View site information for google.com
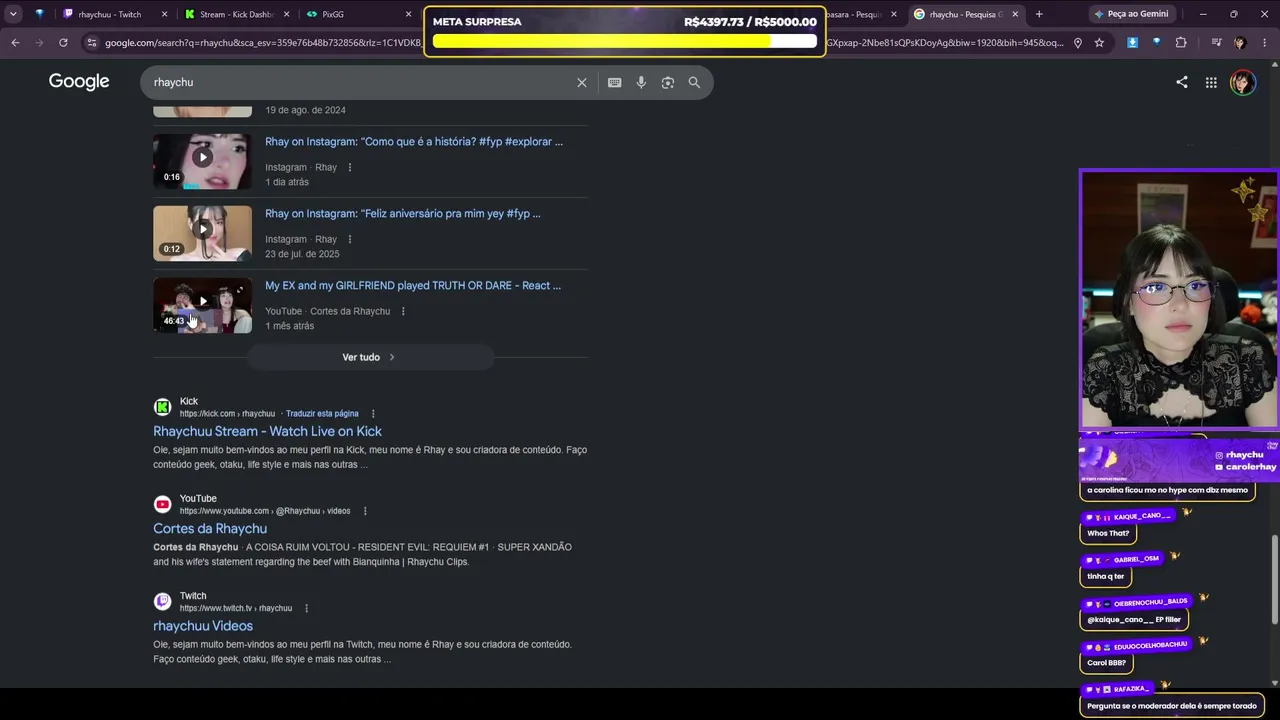The width and height of the screenshot is (1280, 720). (x=92, y=43)
